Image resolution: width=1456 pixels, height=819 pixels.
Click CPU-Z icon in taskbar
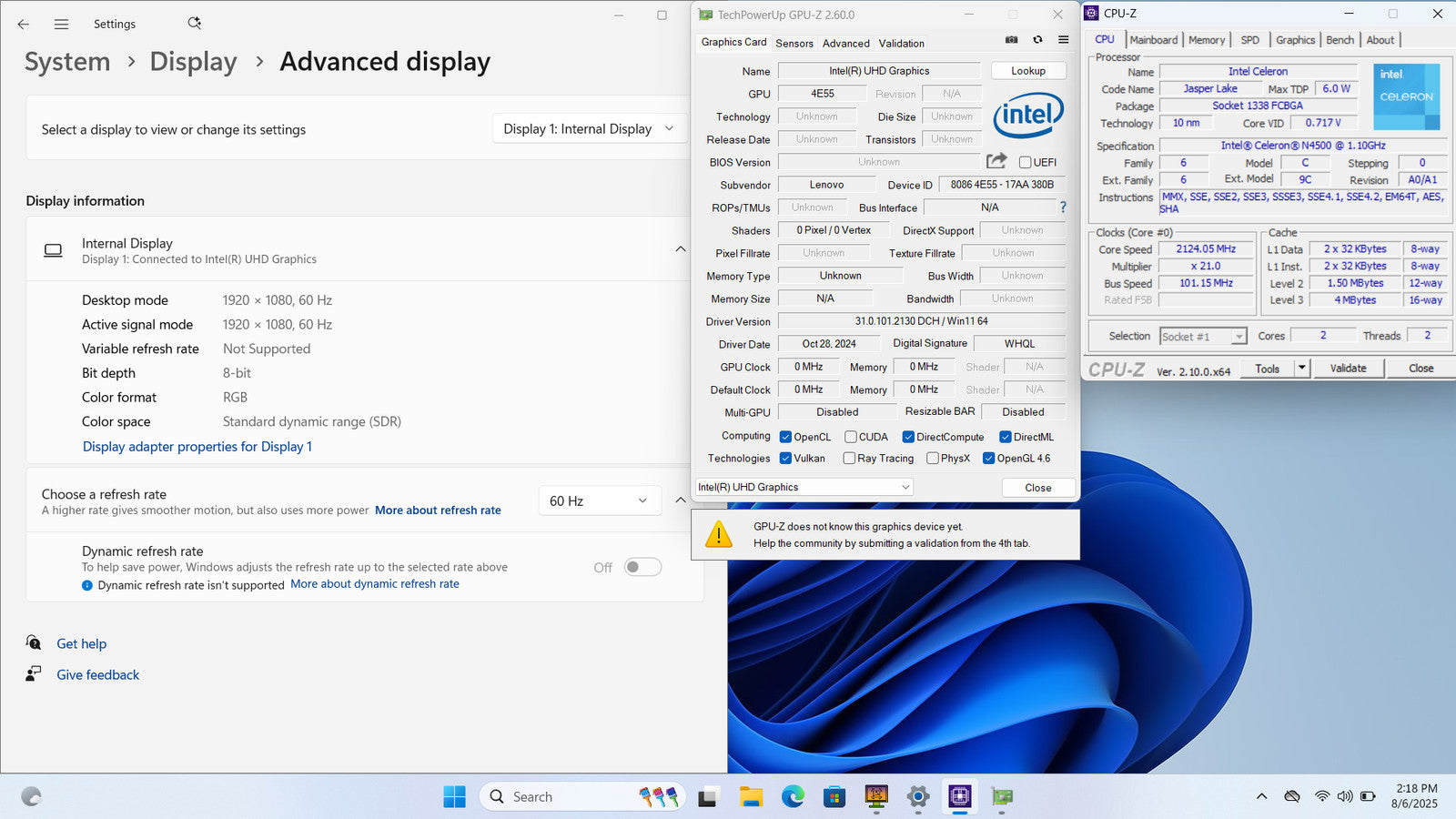tap(960, 797)
